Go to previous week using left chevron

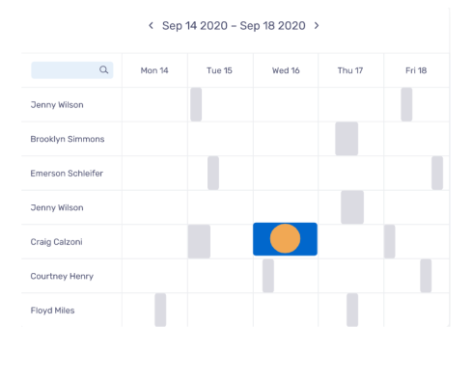click(x=151, y=26)
